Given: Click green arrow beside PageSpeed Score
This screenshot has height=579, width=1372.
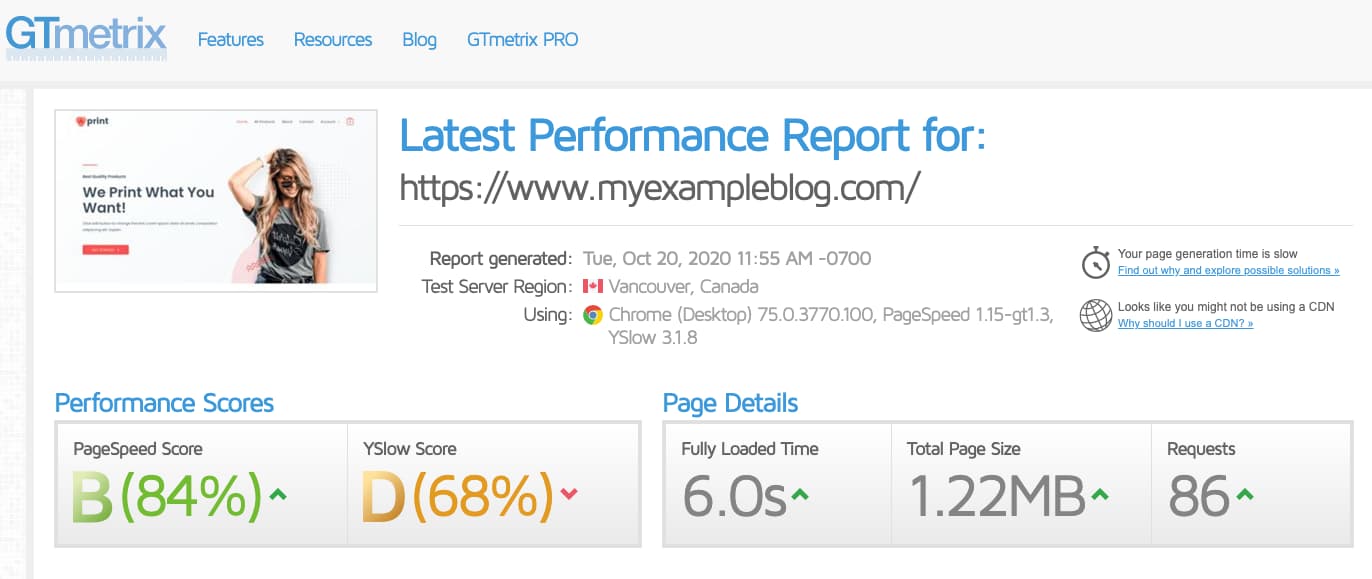Looking at the screenshot, I should coord(278,494).
